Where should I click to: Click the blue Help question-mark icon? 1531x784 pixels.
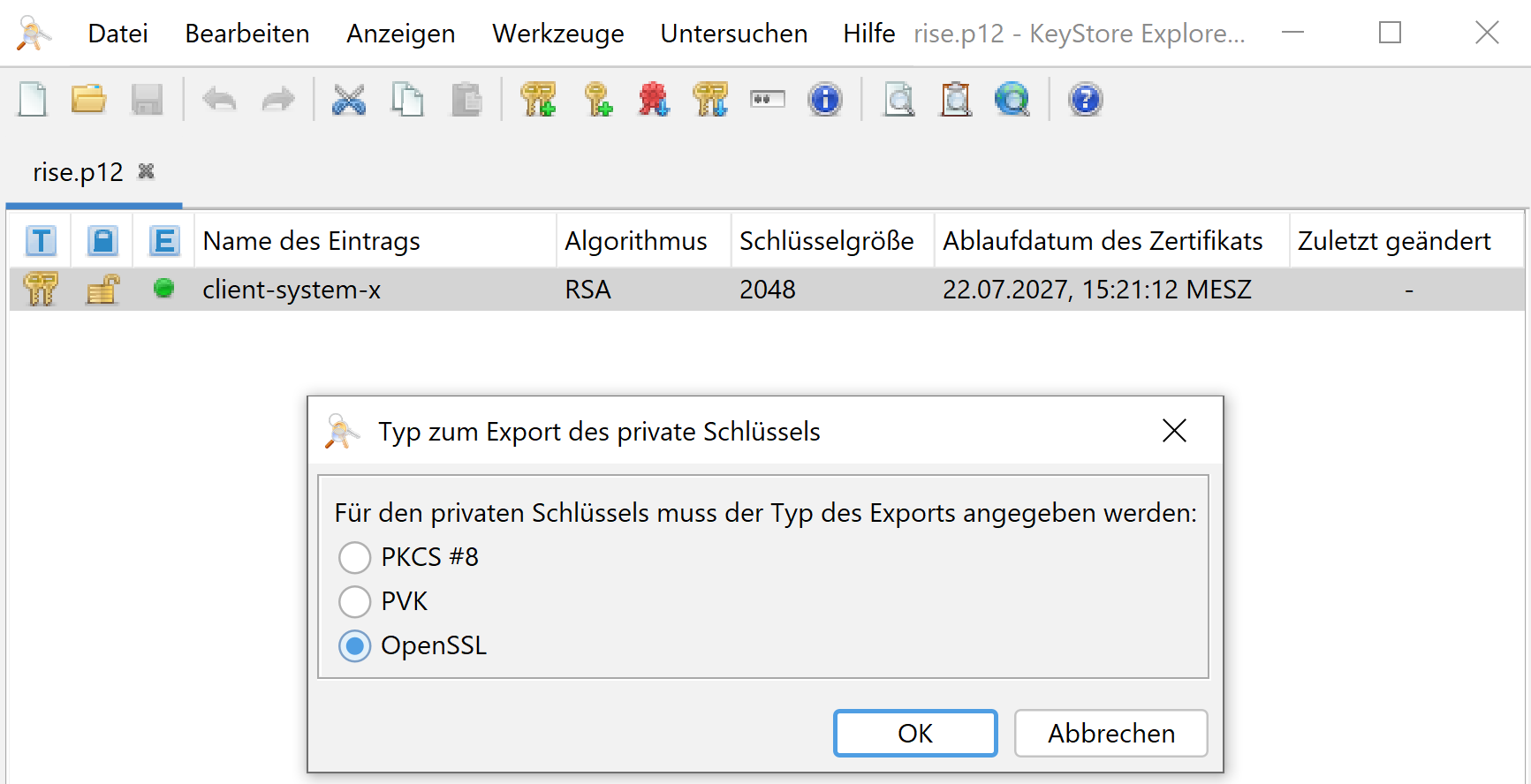click(x=1085, y=100)
